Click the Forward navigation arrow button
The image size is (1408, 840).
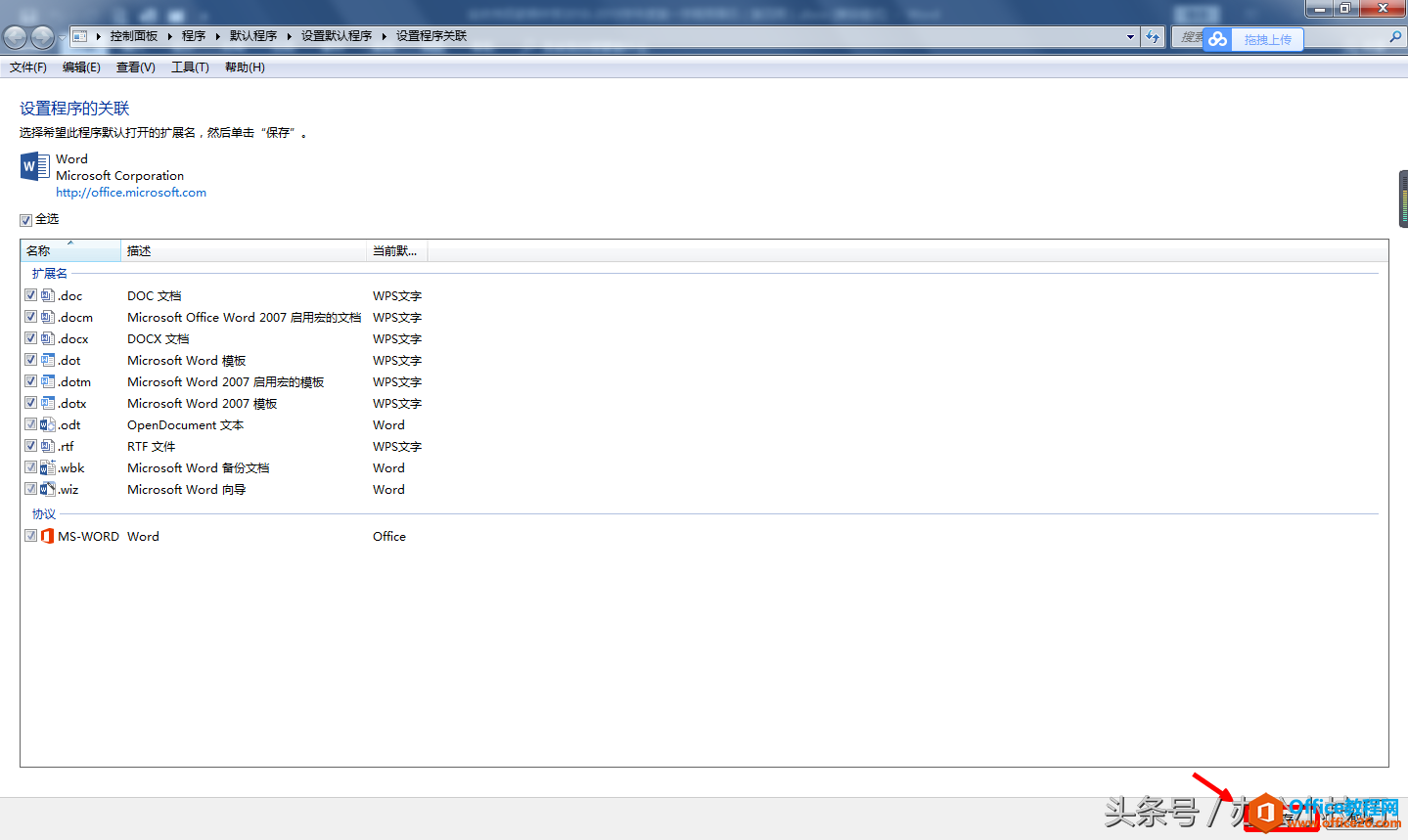click(x=42, y=37)
